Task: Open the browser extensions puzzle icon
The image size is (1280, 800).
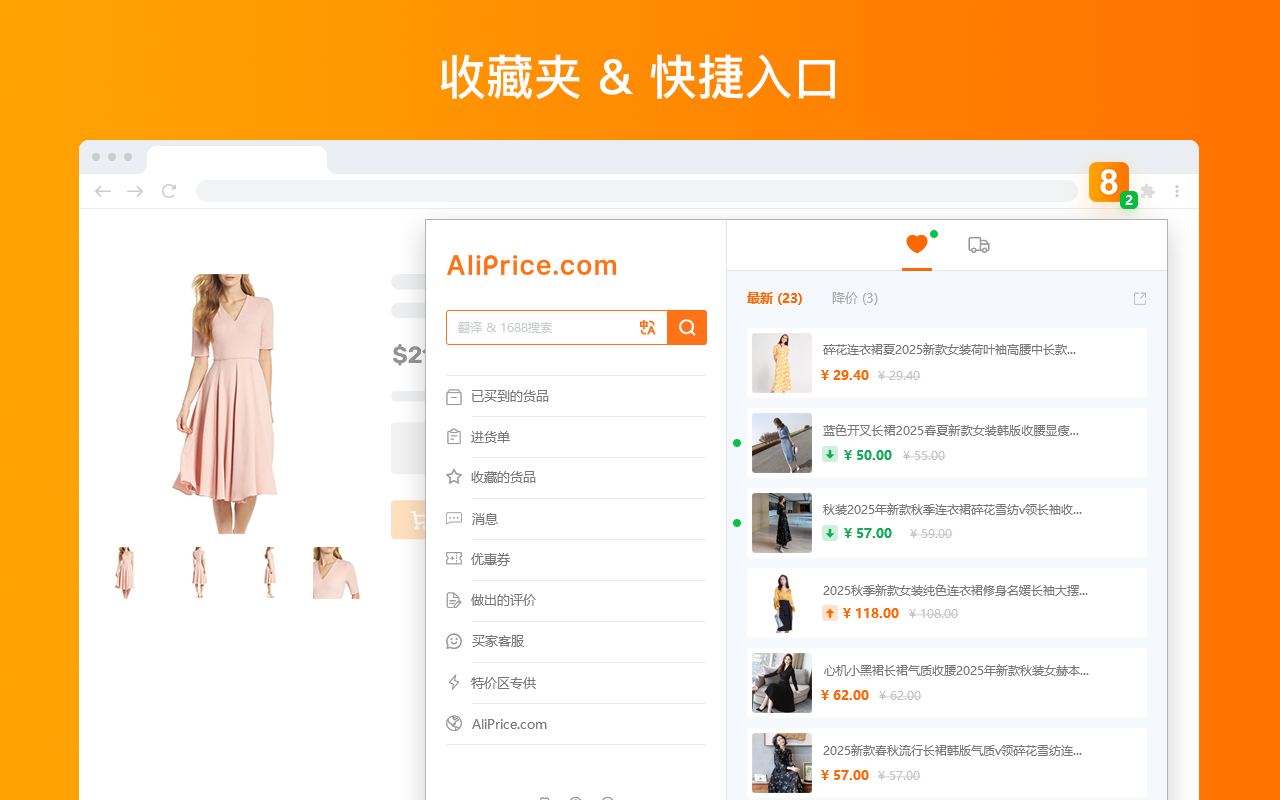Action: click(1147, 190)
